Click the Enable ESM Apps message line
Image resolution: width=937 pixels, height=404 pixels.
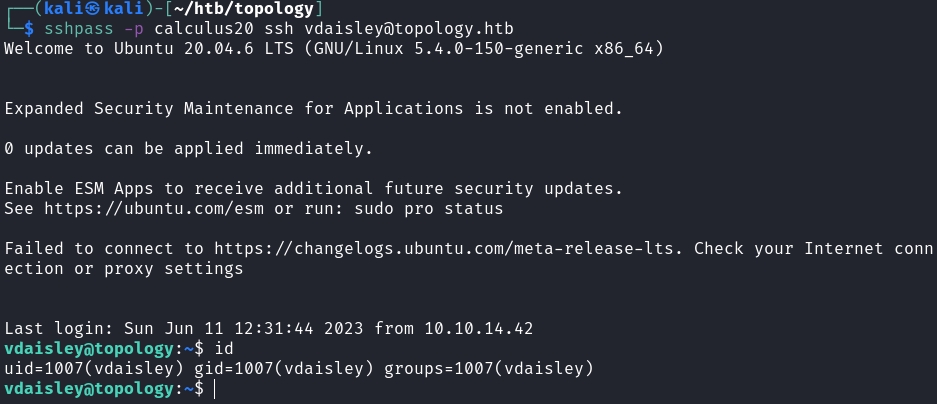[313, 188]
